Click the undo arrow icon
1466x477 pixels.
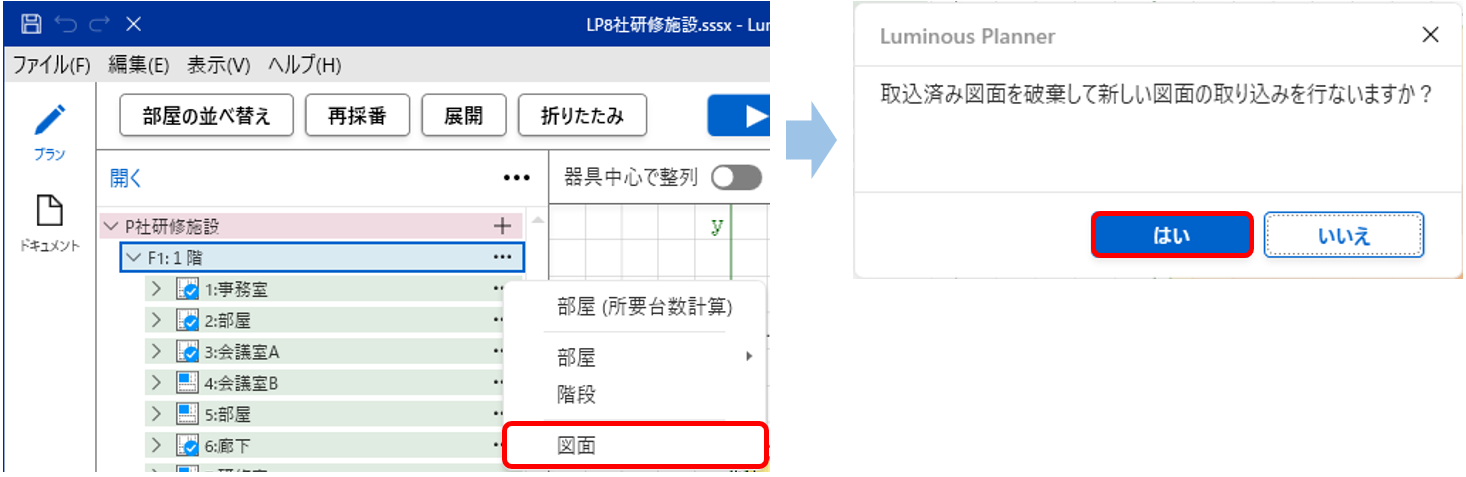(65, 24)
